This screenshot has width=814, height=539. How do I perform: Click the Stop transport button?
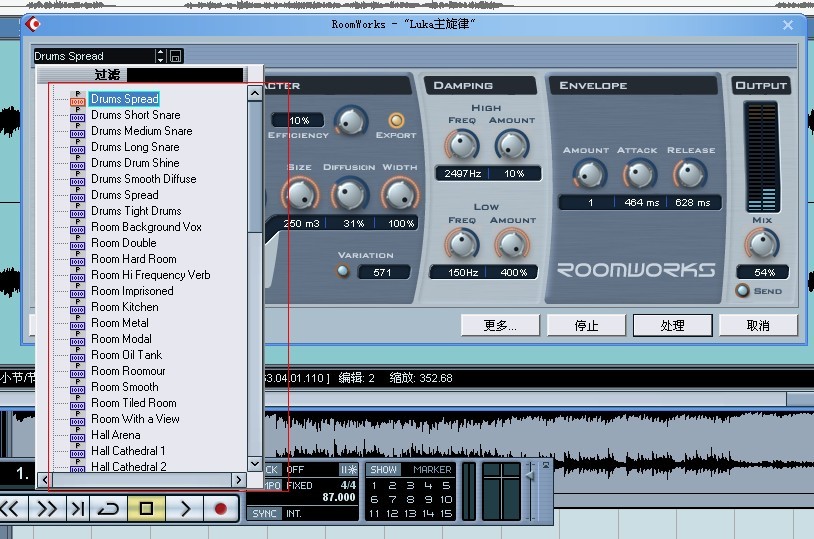pyautogui.click(x=146, y=508)
